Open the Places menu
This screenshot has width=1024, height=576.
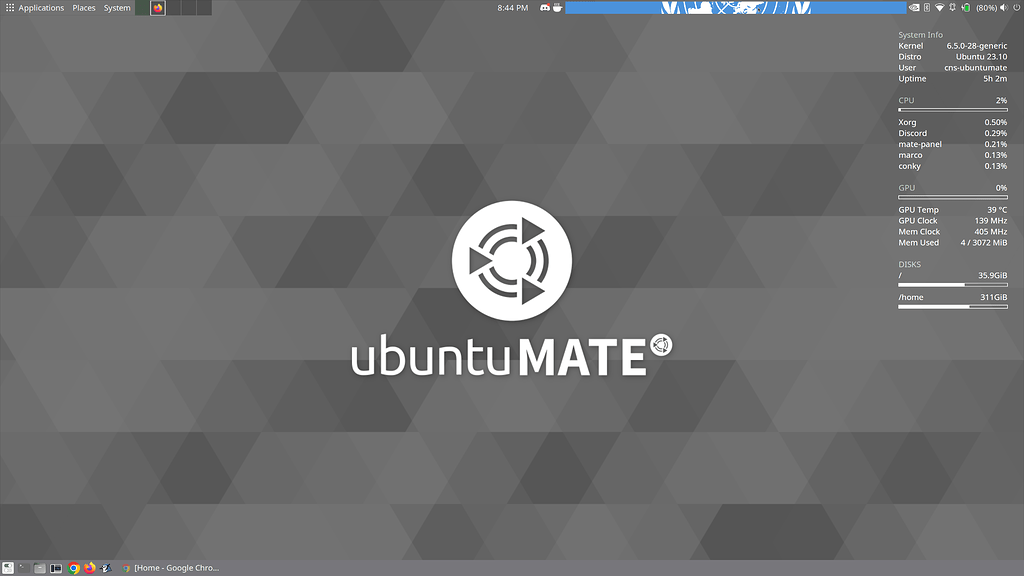[84, 8]
